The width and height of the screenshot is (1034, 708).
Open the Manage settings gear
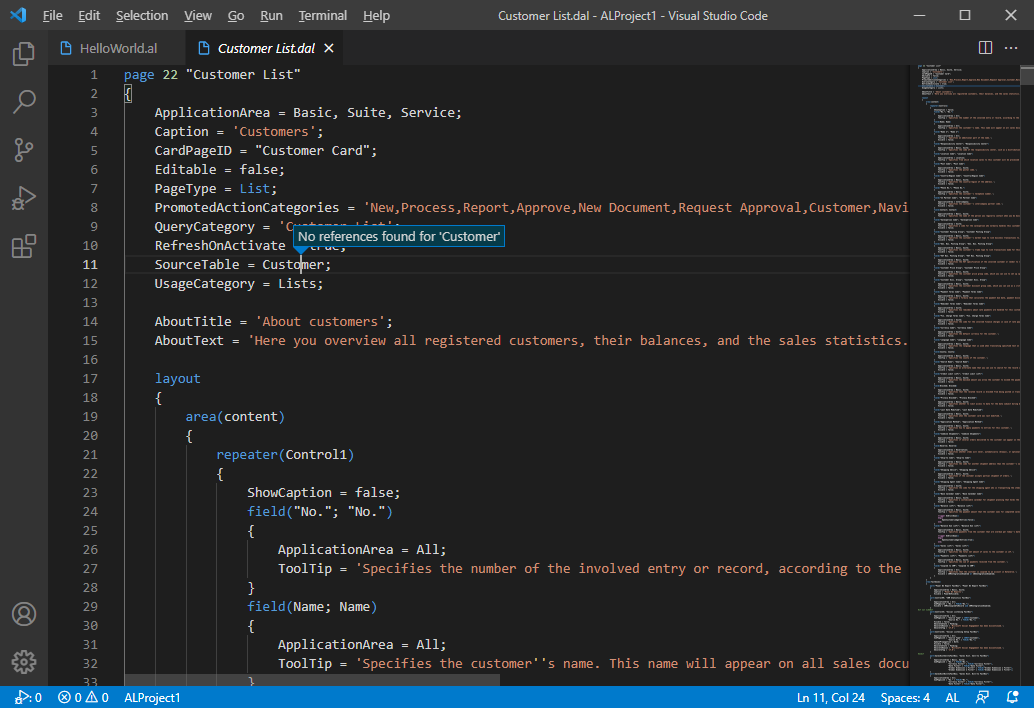tap(24, 661)
